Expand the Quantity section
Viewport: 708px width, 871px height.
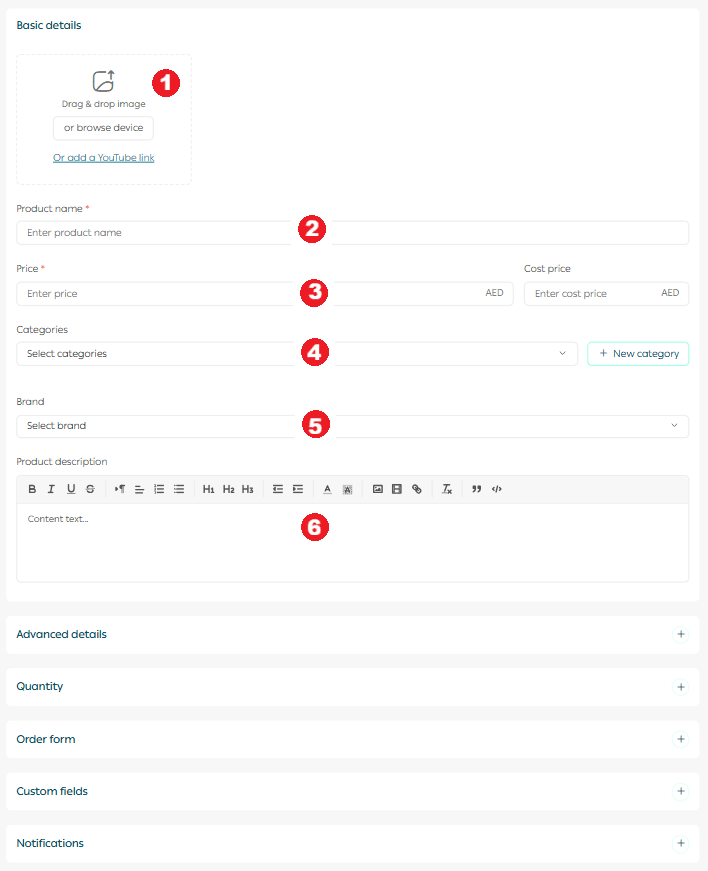[681, 687]
